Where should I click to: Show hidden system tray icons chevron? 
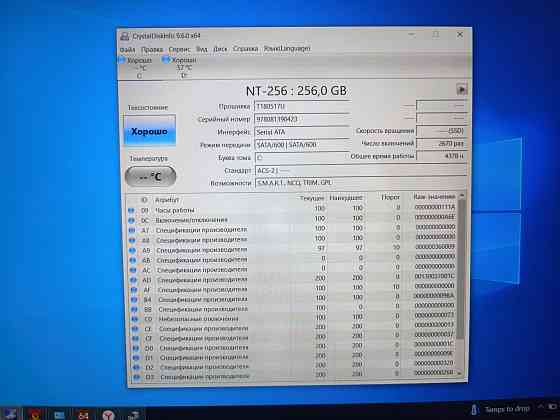[540, 407]
